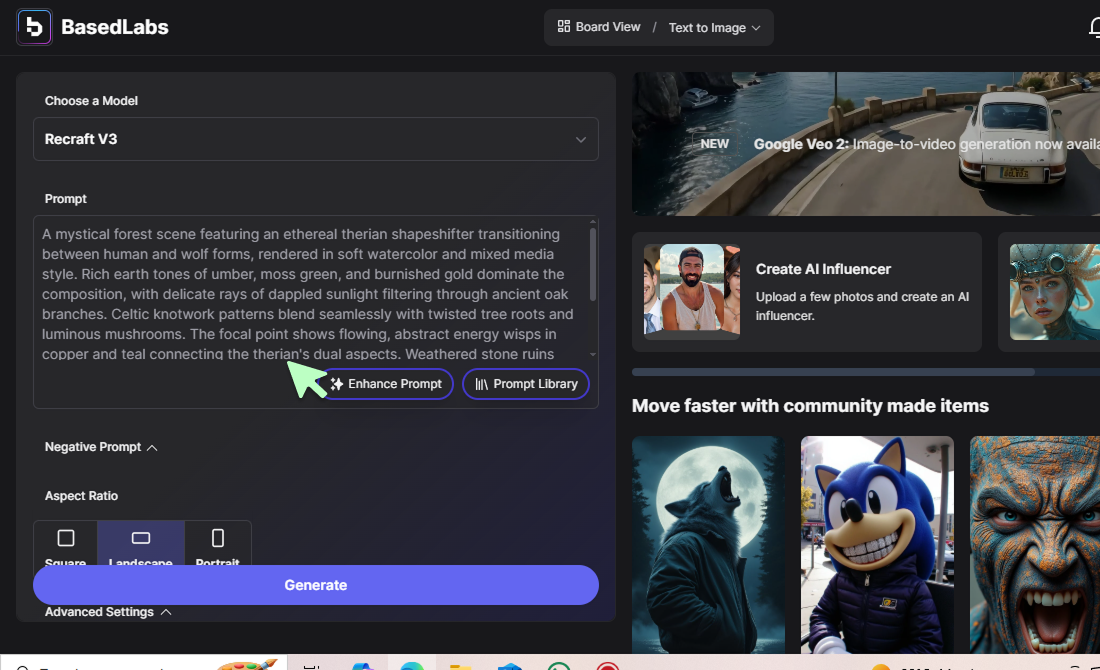Click inside the prompt text area
The image size is (1100, 670).
point(300,290)
